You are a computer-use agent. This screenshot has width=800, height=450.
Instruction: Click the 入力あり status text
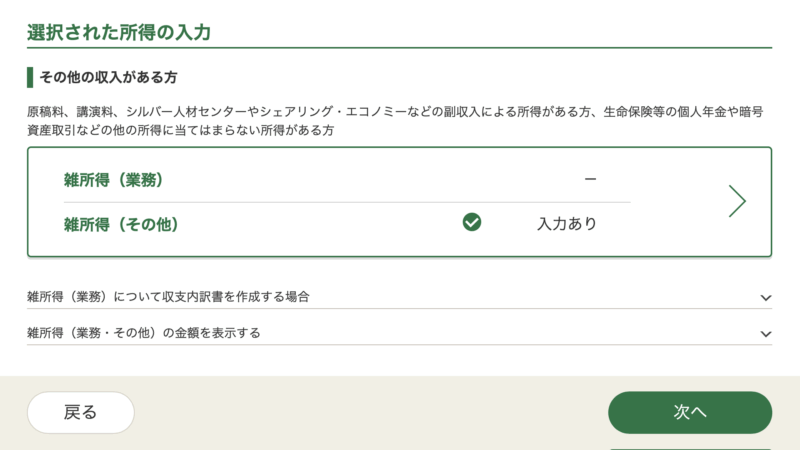point(567,223)
